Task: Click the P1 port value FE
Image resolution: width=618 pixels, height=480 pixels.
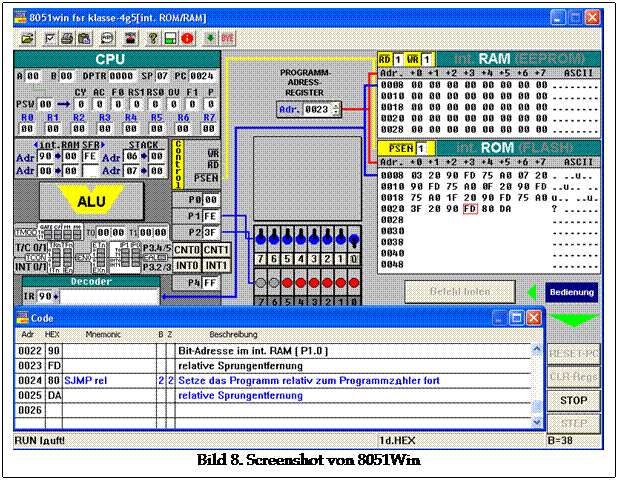Action: [x=210, y=216]
